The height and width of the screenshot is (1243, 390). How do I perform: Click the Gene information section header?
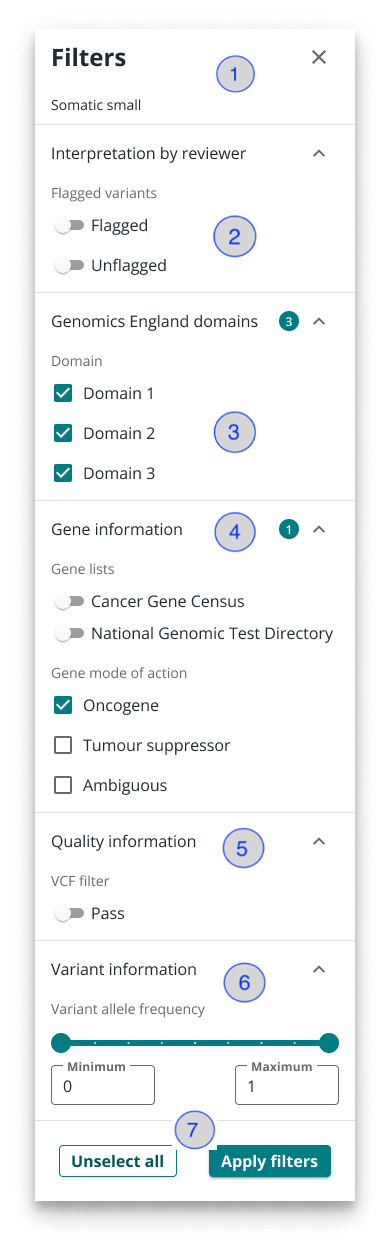[117, 530]
